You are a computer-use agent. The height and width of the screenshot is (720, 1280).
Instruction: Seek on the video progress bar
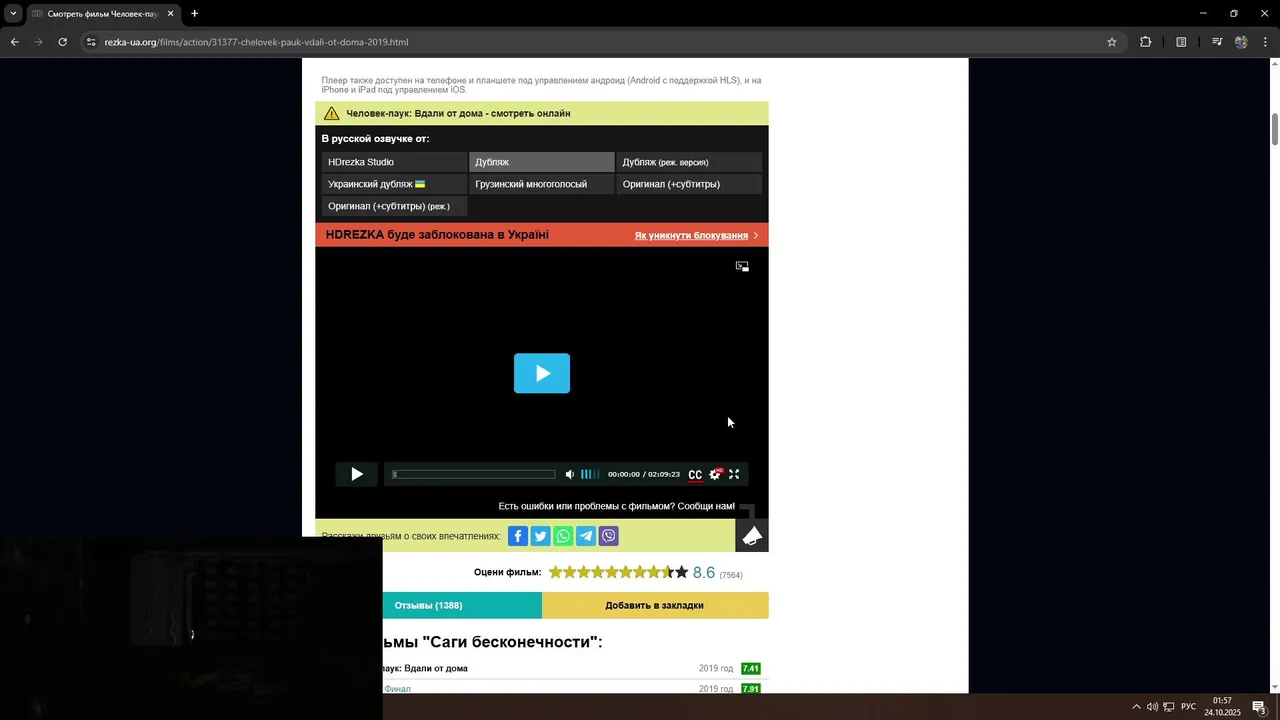[x=474, y=474]
